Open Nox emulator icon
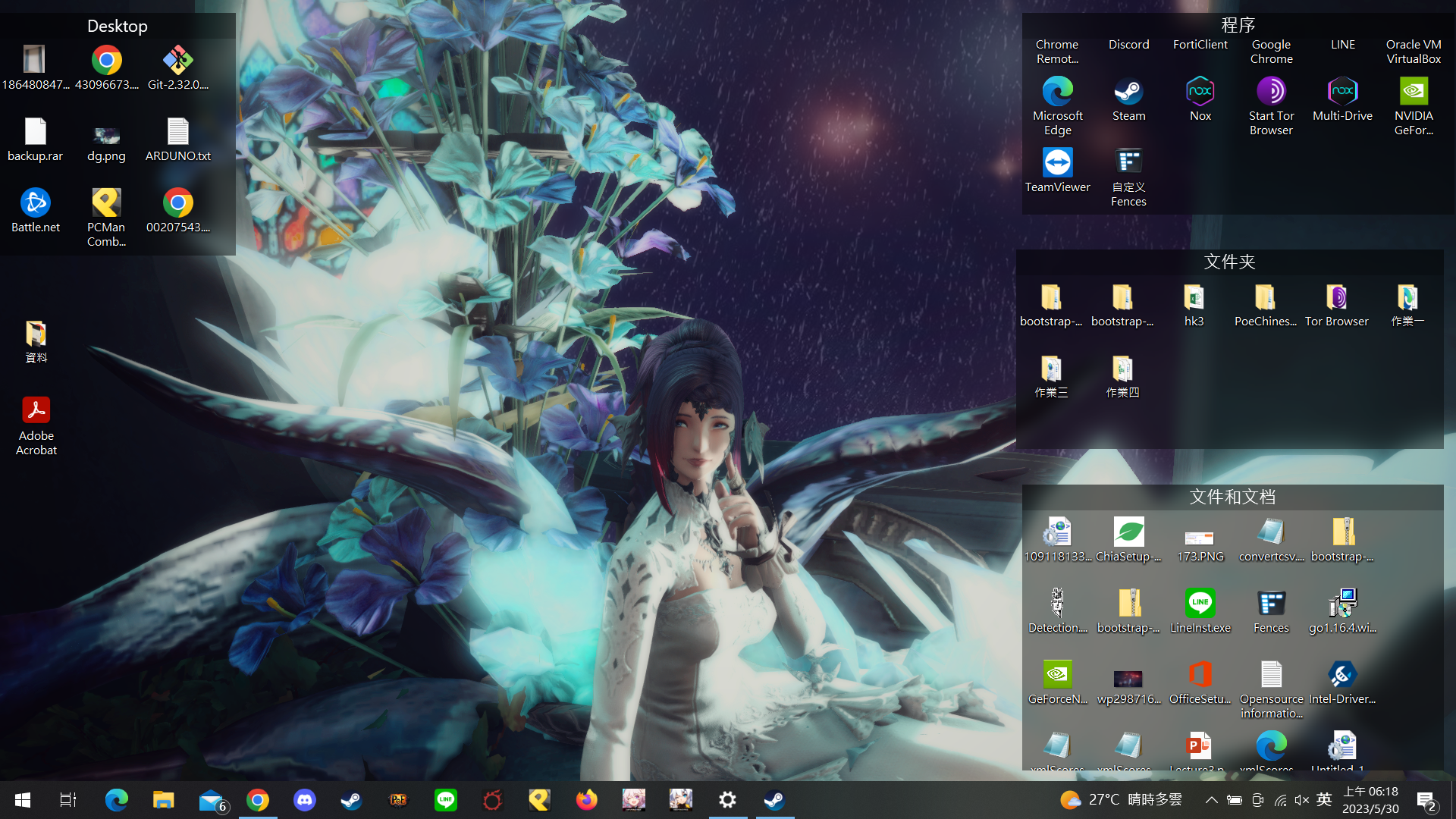The width and height of the screenshot is (1456, 819). click(x=1200, y=99)
